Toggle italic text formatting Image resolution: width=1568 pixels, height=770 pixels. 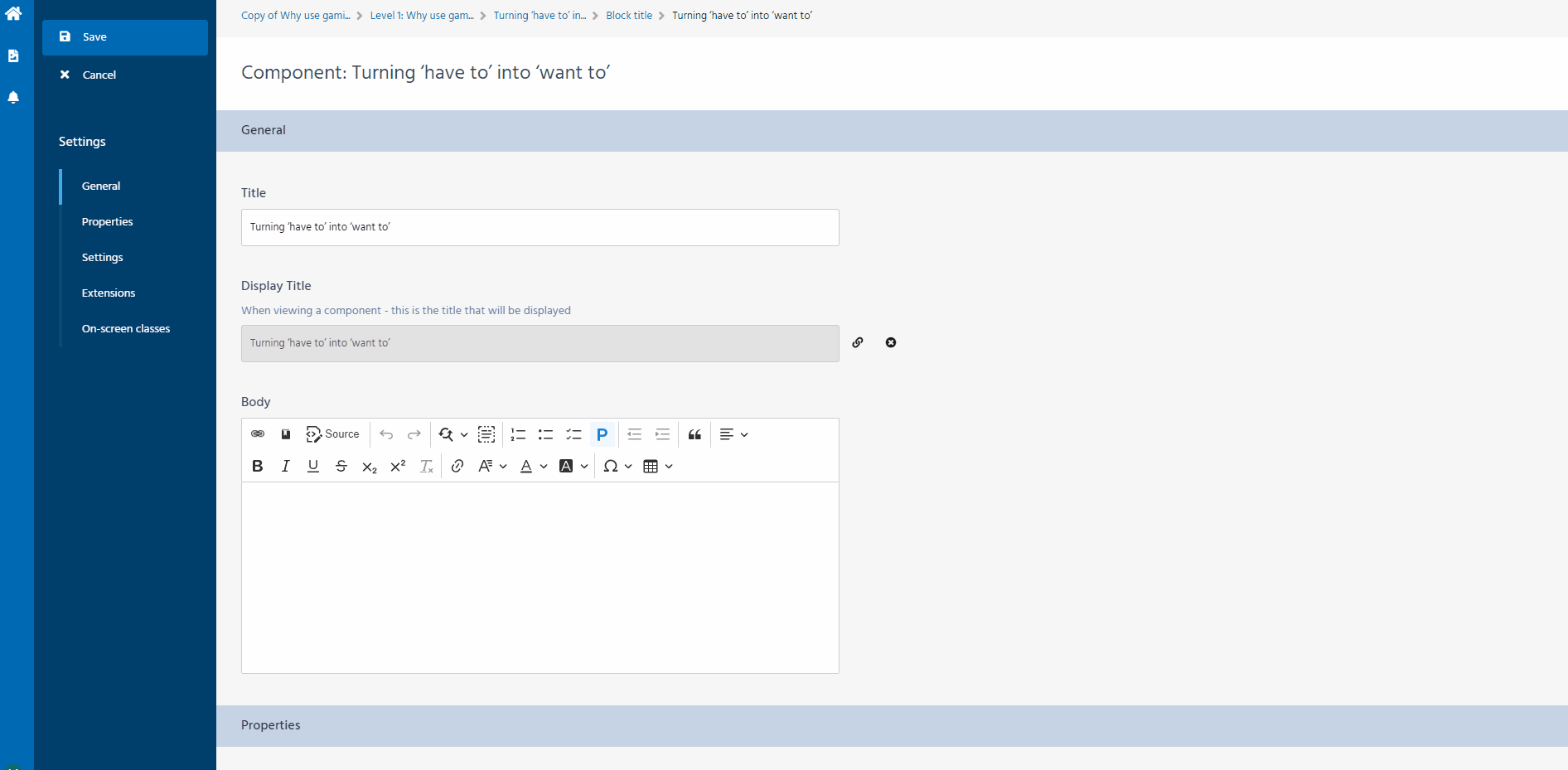pyautogui.click(x=285, y=466)
